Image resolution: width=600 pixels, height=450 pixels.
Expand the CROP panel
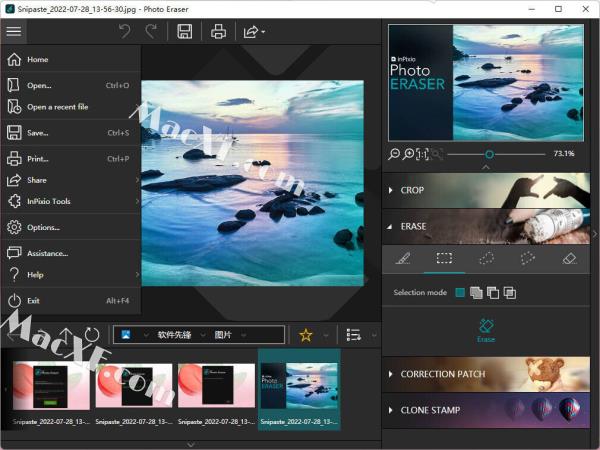[486, 190]
